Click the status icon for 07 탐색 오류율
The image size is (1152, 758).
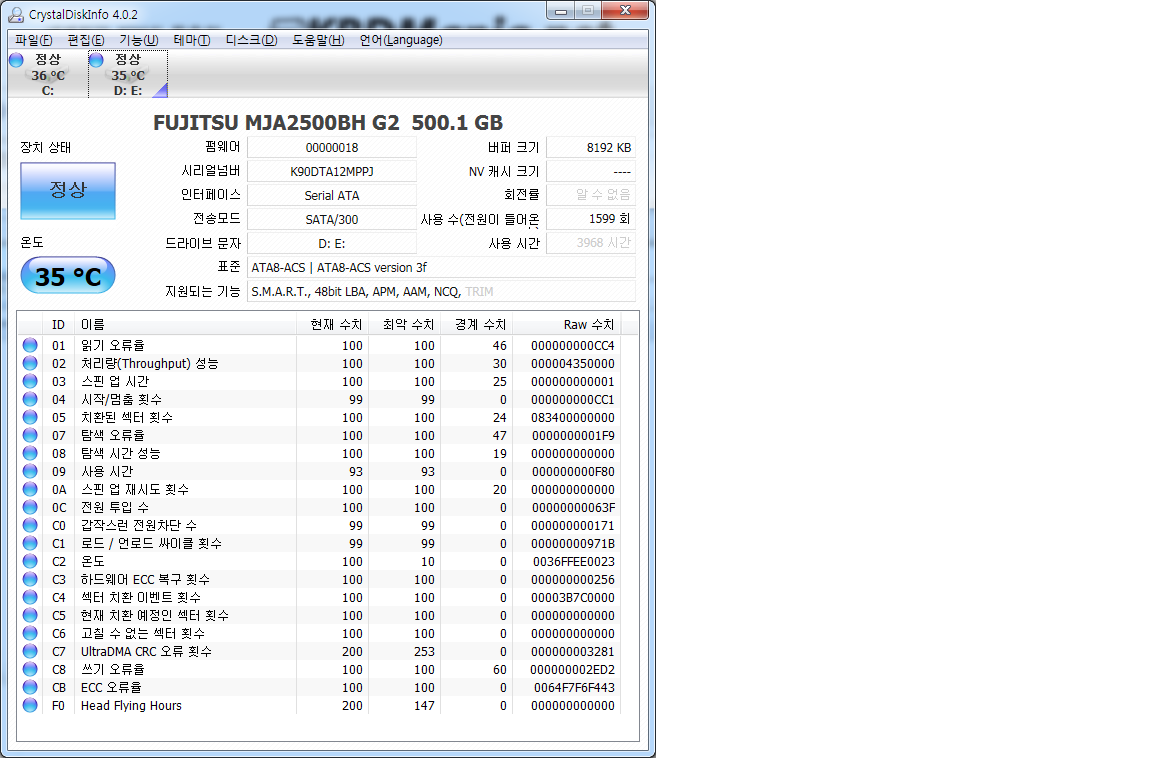pos(30,435)
